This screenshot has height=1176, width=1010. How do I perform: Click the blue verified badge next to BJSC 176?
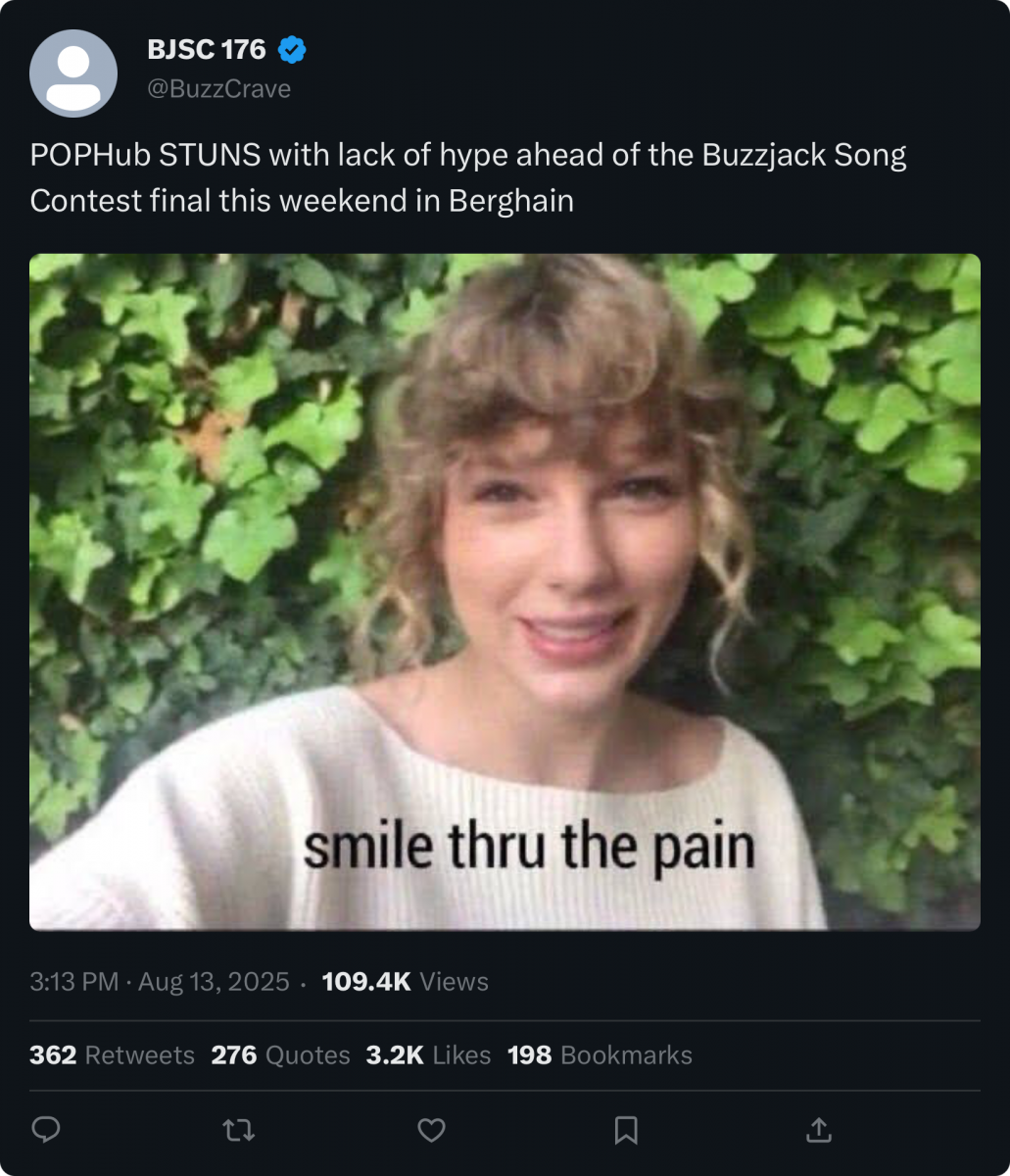(292, 49)
